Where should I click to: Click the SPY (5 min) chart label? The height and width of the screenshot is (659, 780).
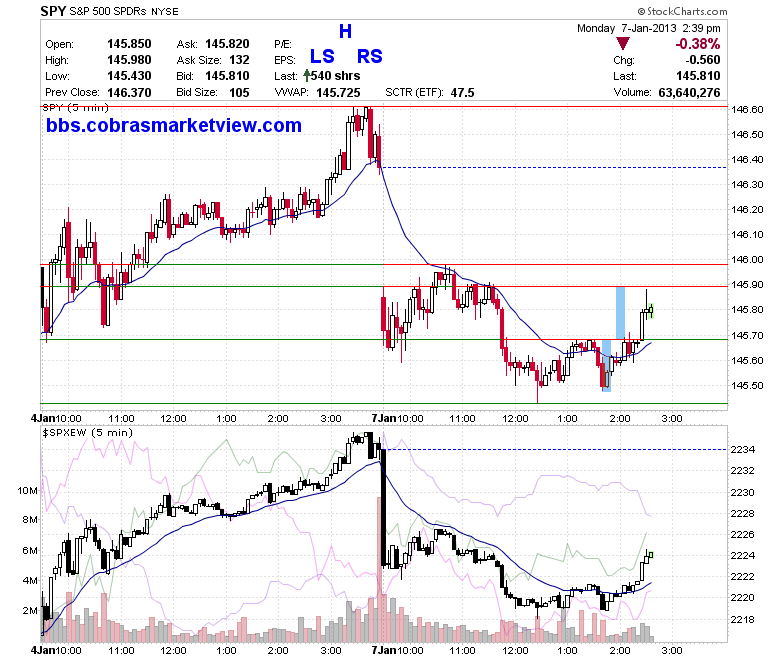click(75, 107)
